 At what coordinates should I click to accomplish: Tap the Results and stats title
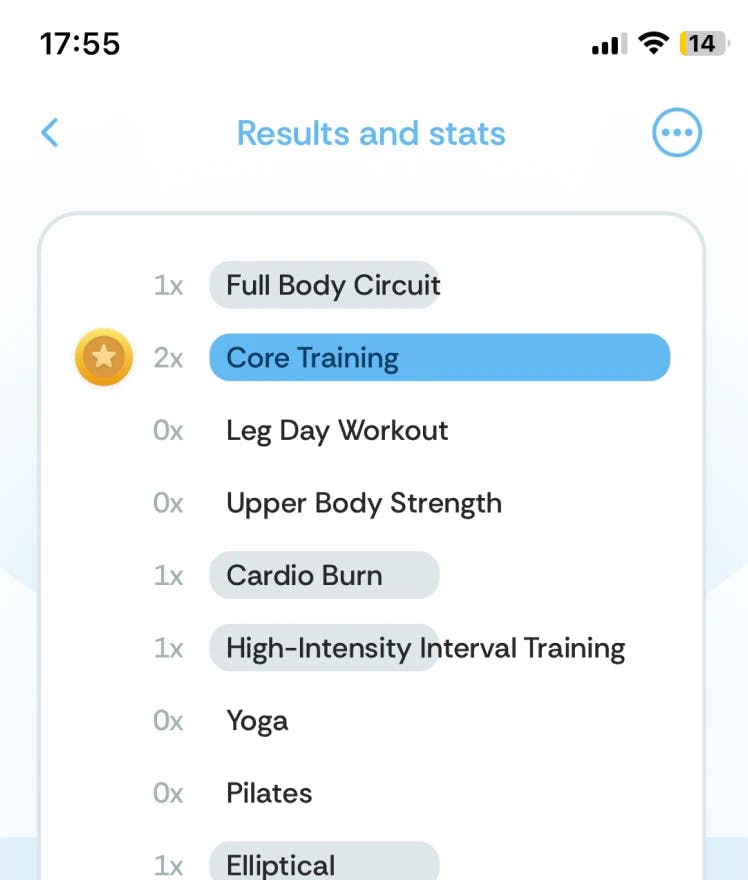click(x=371, y=132)
